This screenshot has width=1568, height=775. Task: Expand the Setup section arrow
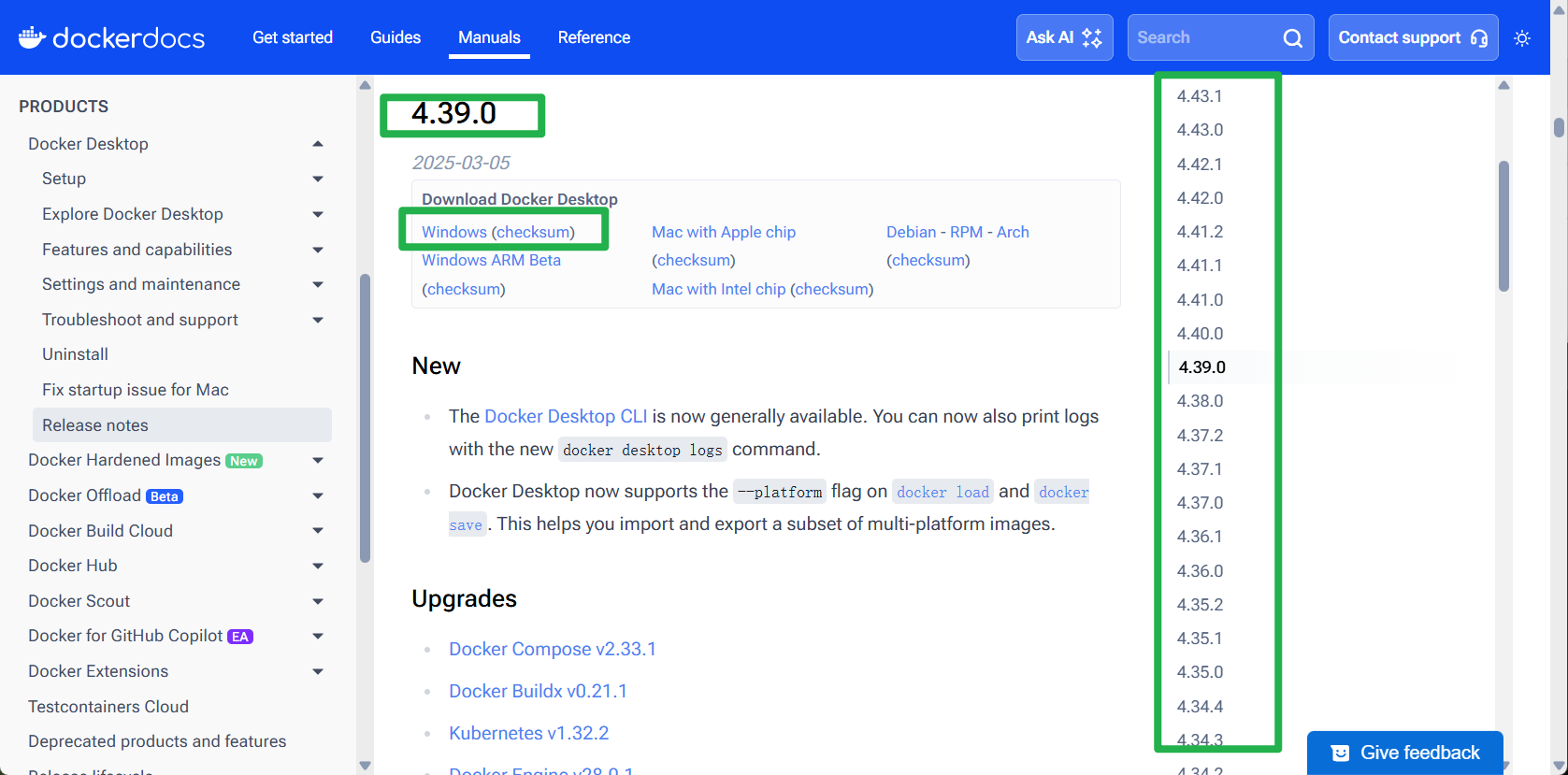coord(318,179)
